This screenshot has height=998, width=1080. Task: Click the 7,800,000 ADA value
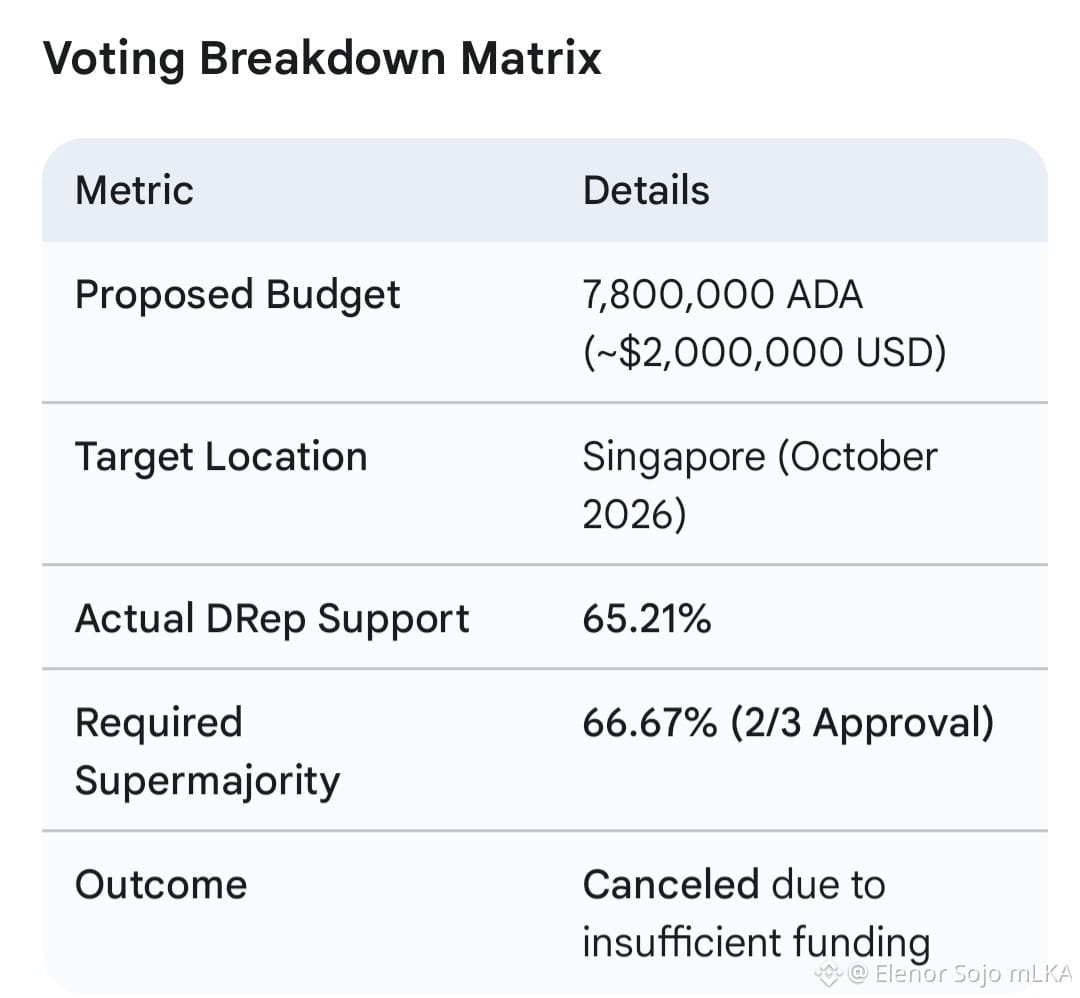[723, 295]
